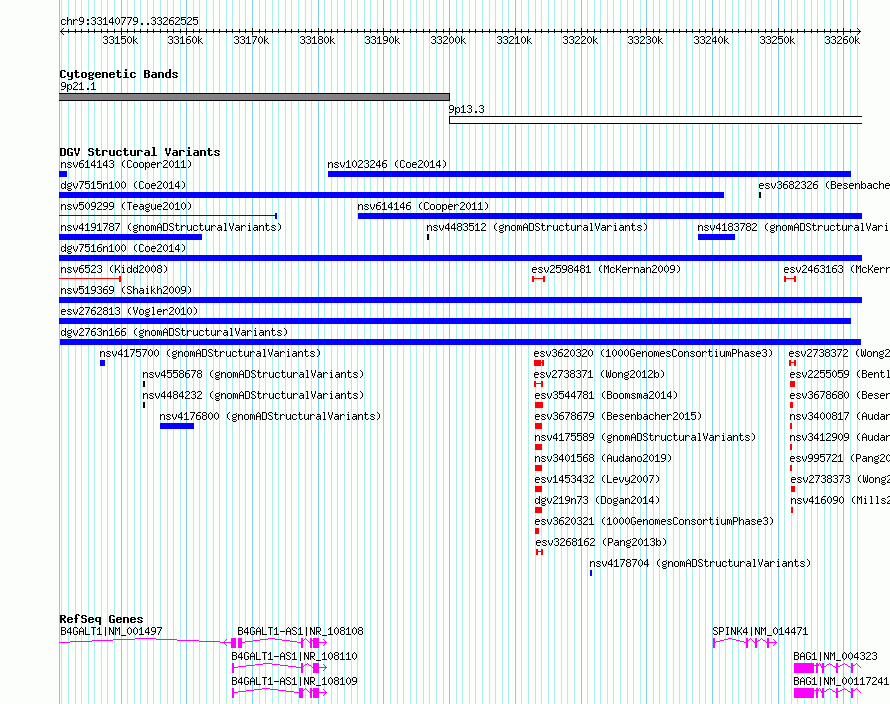890x704 pixels.
Task: Open variant esv2738373 label
Action: (x=840, y=479)
